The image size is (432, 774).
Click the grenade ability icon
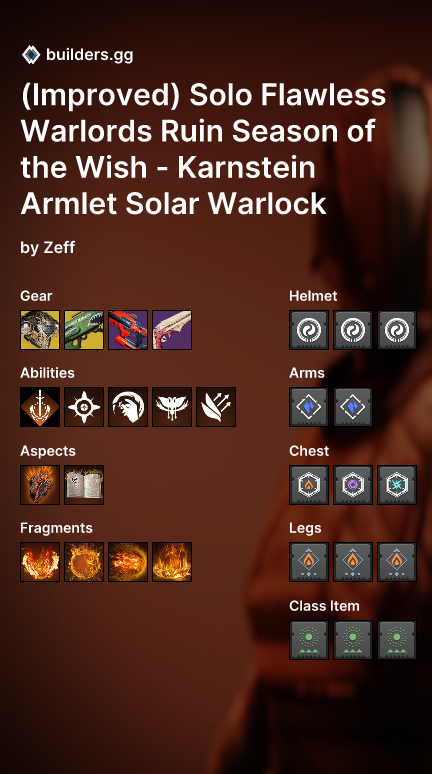tap(84, 407)
